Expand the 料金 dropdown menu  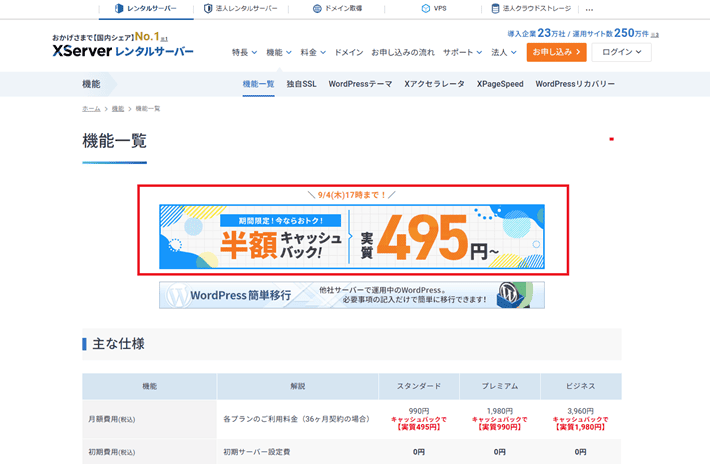pyautogui.click(x=313, y=53)
